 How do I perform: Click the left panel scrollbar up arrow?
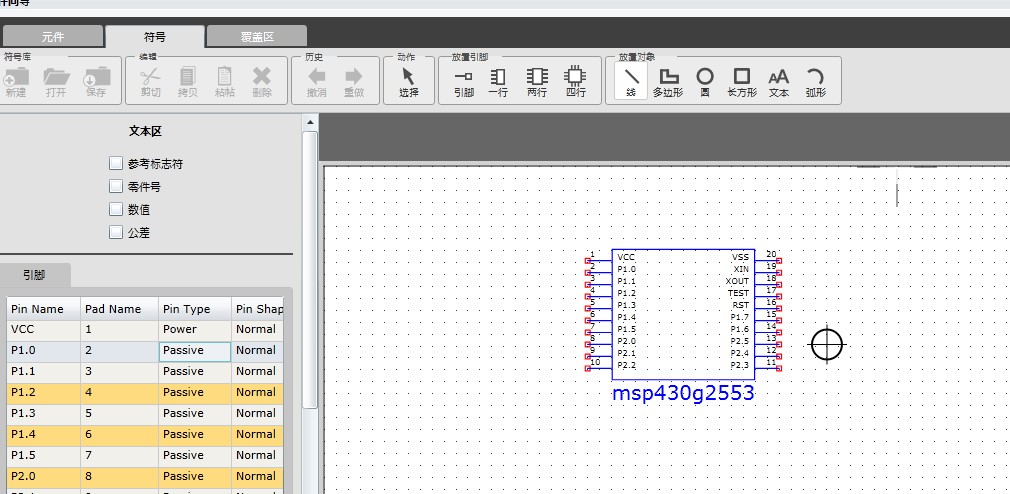pos(310,122)
